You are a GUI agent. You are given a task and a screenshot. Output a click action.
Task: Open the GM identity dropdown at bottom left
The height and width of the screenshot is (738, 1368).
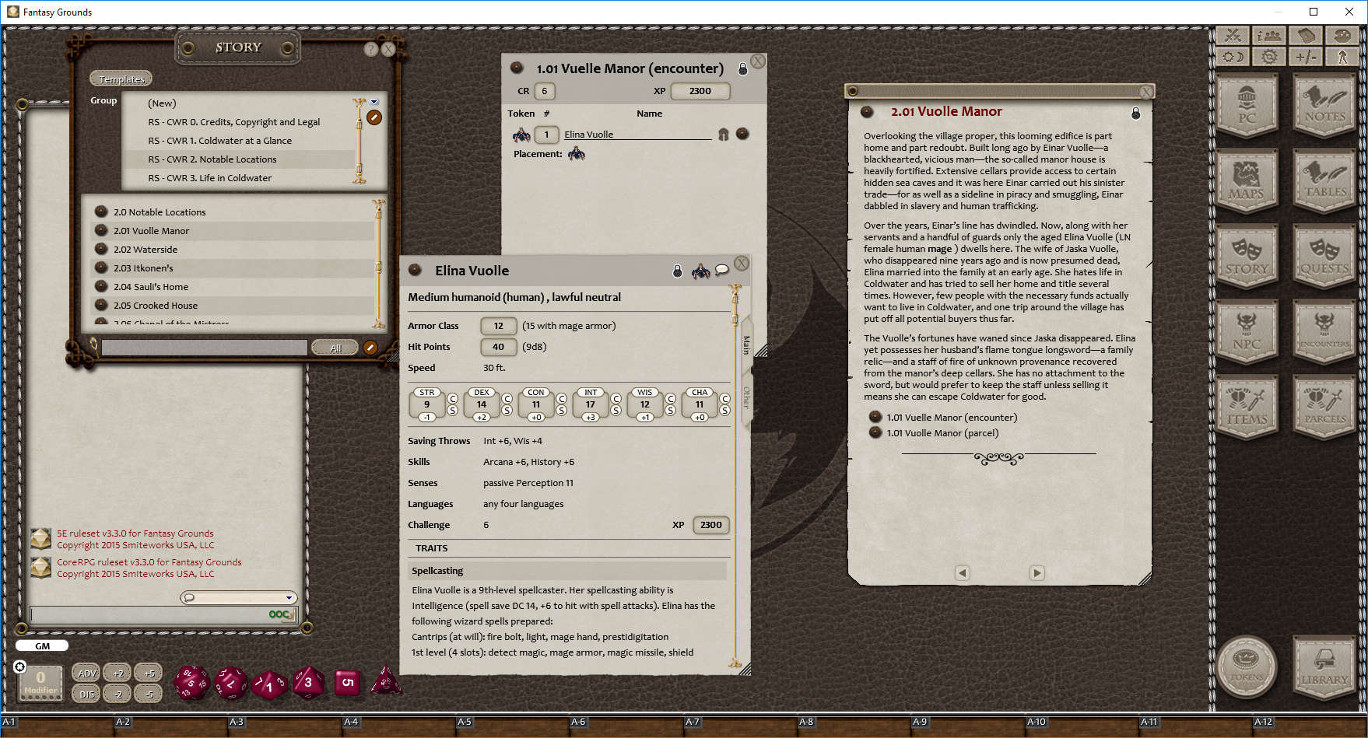[42, 646]
